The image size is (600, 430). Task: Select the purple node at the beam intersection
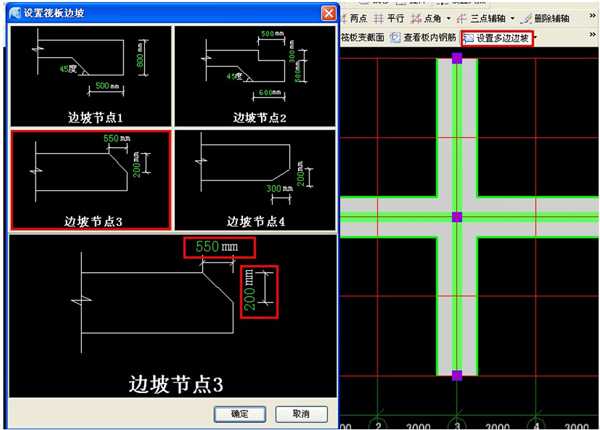tap(457, 217)
